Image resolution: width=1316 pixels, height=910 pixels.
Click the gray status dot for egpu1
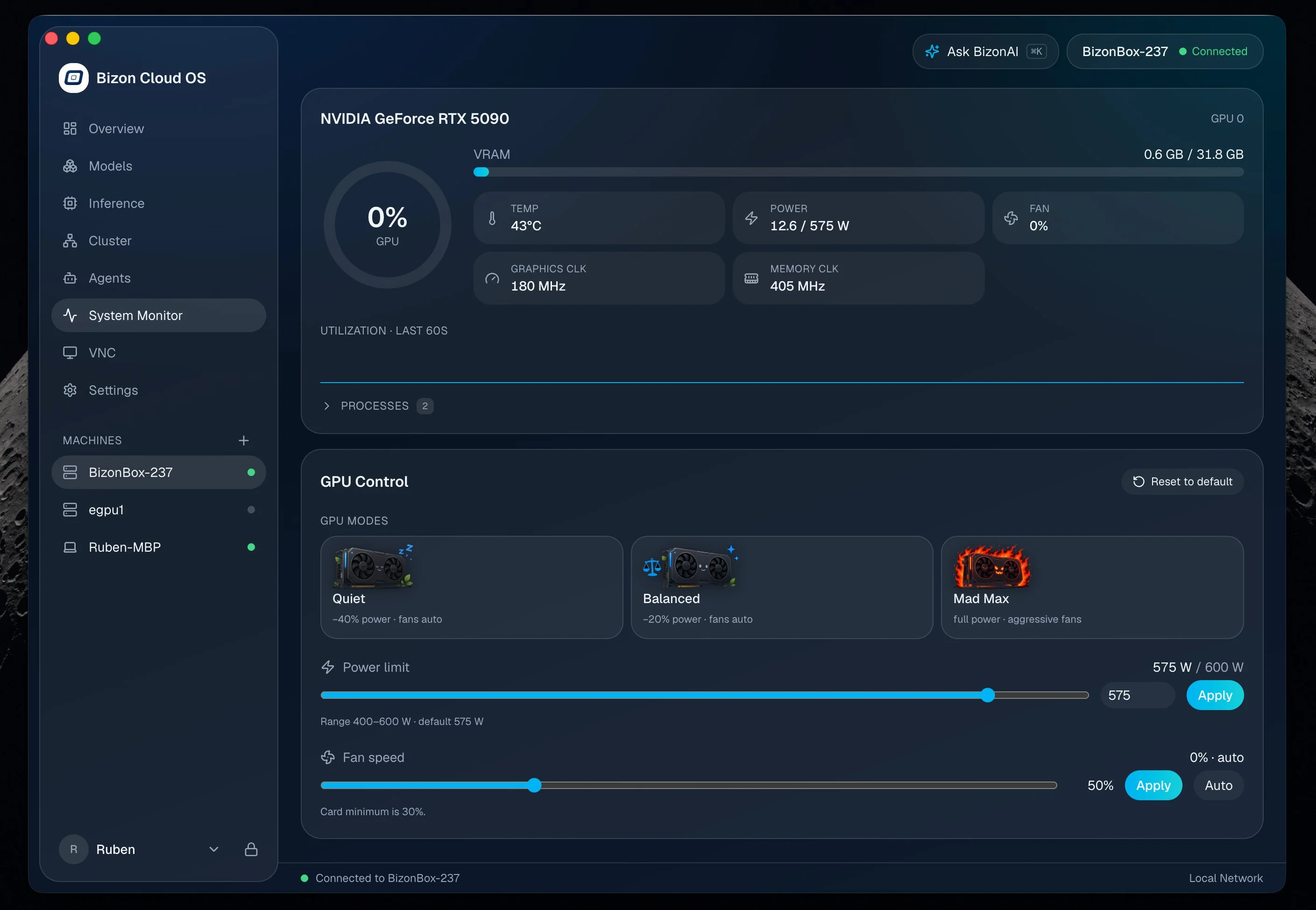251,510
